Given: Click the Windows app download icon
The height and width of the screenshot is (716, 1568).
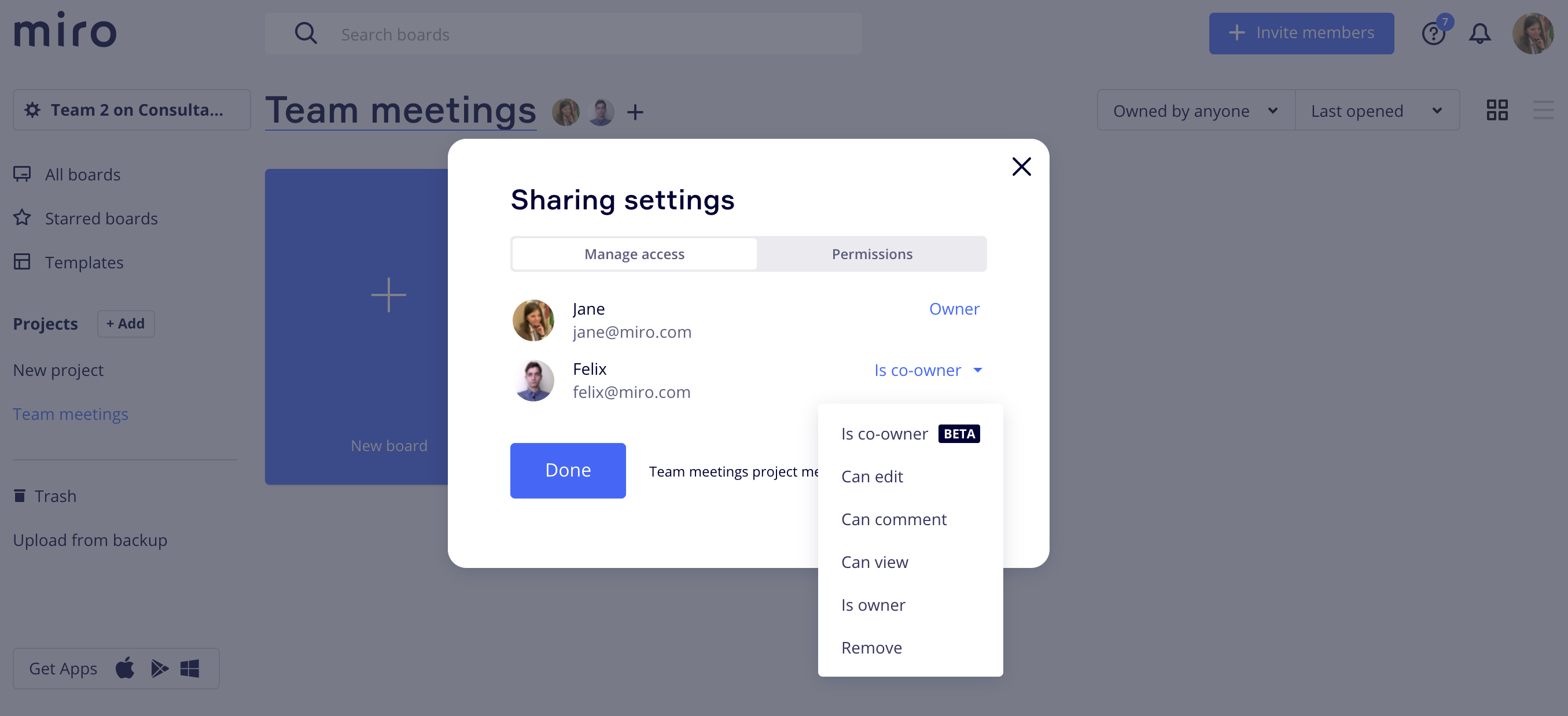Looking at the screenshot, I should (190, 668).
